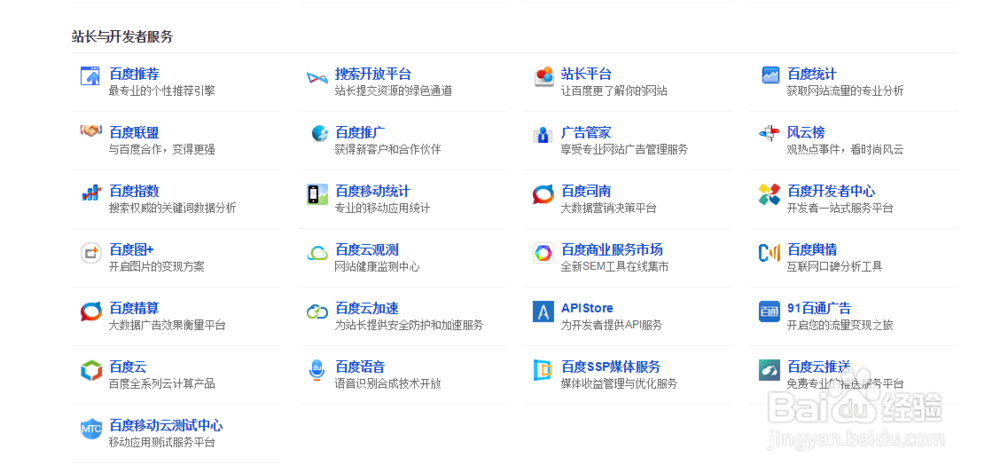The height and width of the screenshot is (473, 1000).
Task: Click the 百度开发者中心 colorful icon
Action: [769, 194]
